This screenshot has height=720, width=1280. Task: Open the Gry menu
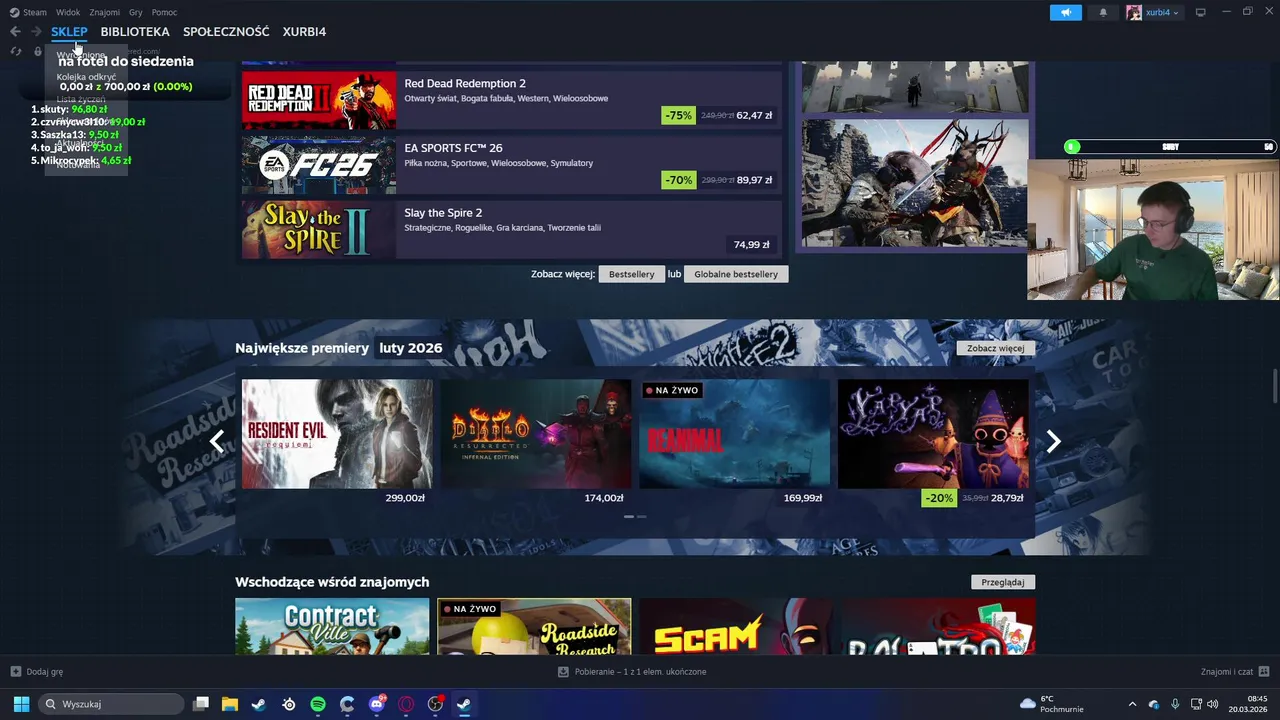coord(136,12)
